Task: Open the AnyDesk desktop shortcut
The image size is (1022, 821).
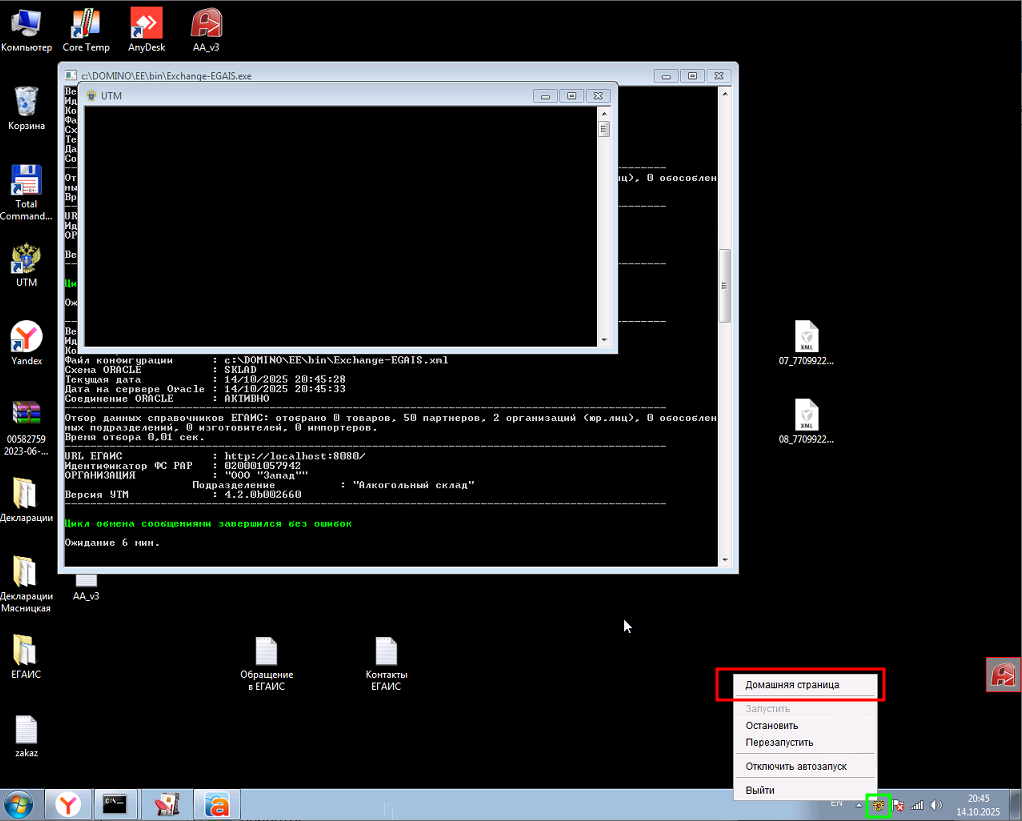Action: [x=147, y=24]
